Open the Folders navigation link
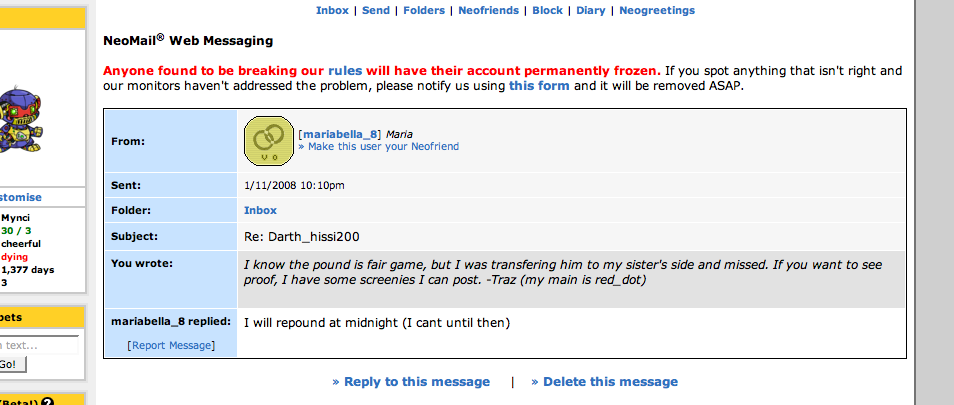Image resolution: width=954 pixels, height=405 pixels. (x=424, y=11)
